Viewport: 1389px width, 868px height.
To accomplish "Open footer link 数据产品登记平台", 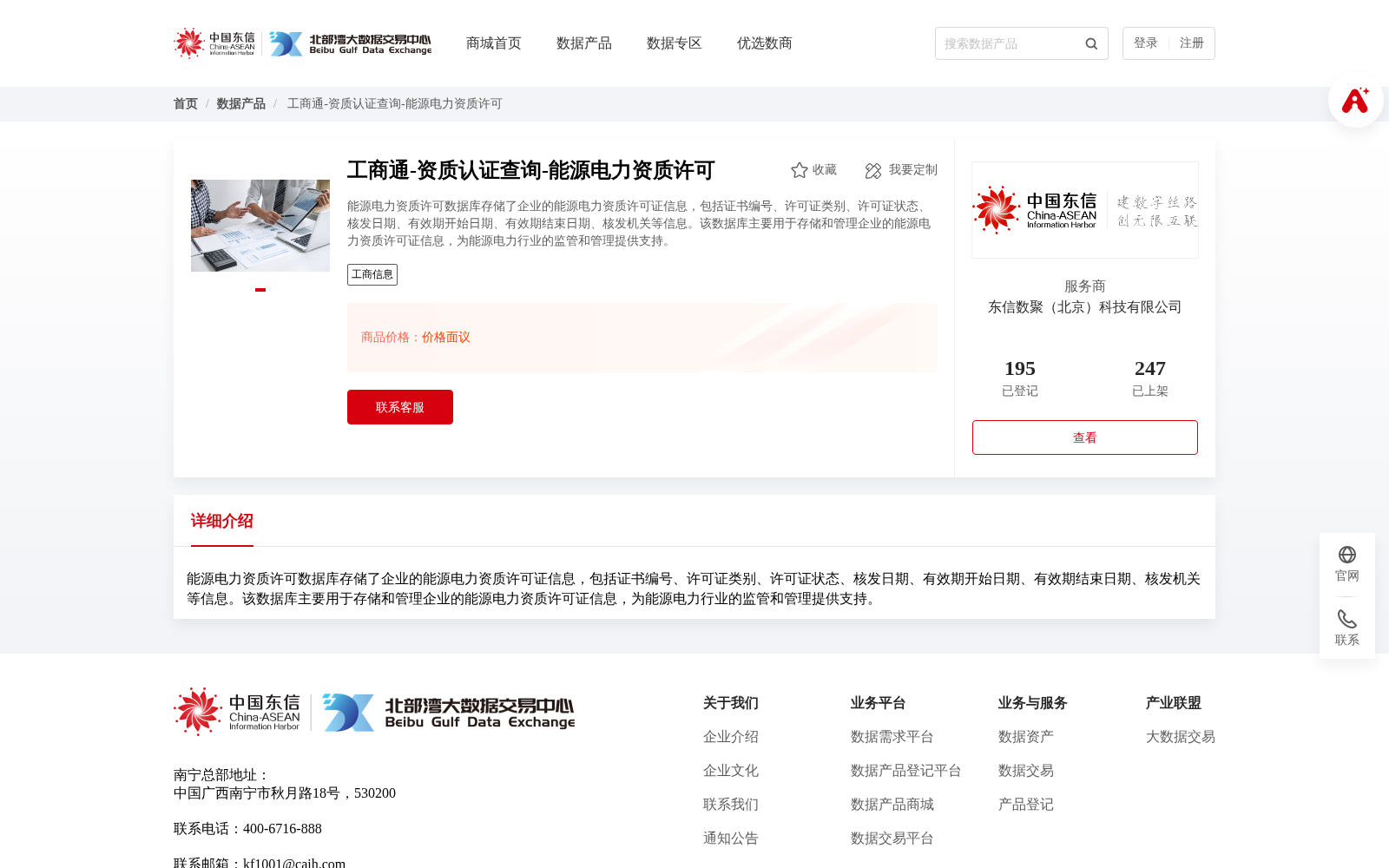I will pyautogui.click(x=906, y=771).
